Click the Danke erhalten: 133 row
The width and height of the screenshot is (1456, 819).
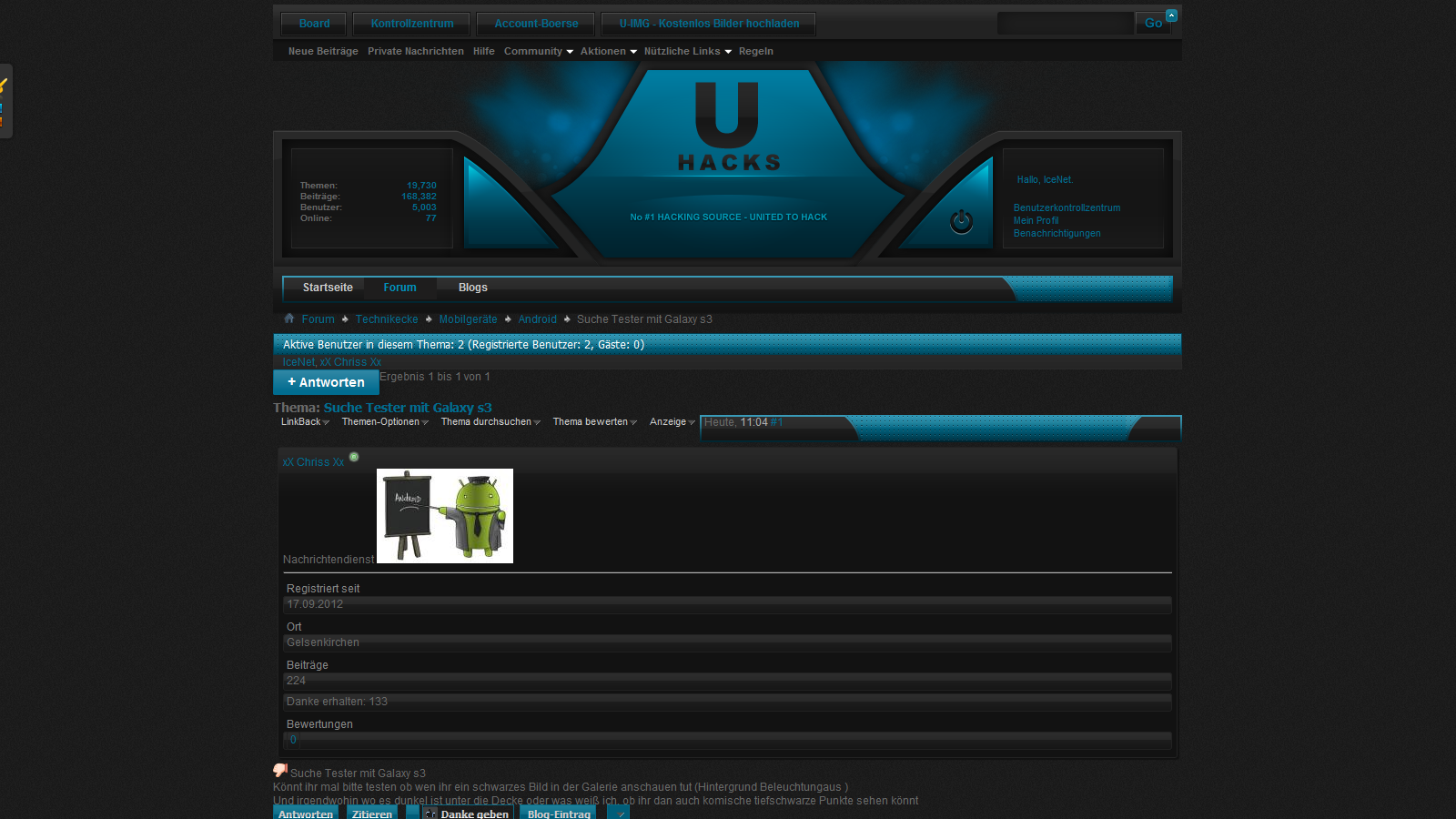click(x=727, y=702)
